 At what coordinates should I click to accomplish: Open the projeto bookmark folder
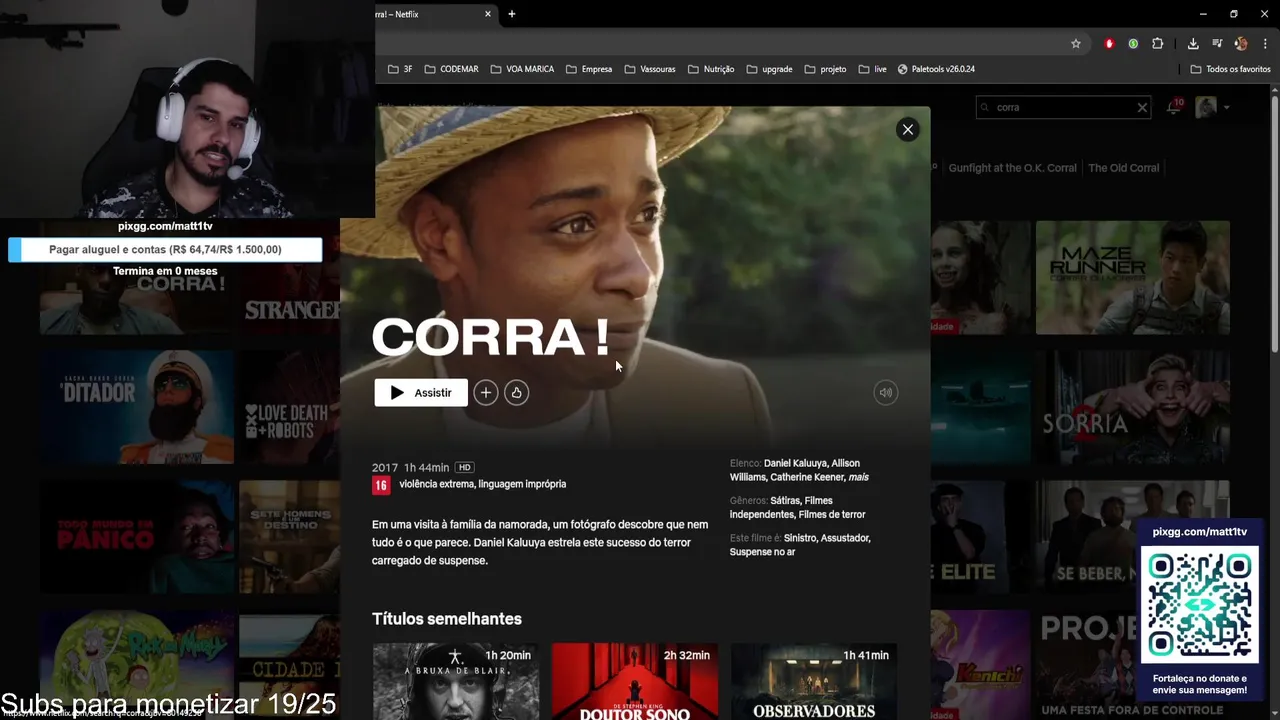pyautogui.click(x=825, y=69)
